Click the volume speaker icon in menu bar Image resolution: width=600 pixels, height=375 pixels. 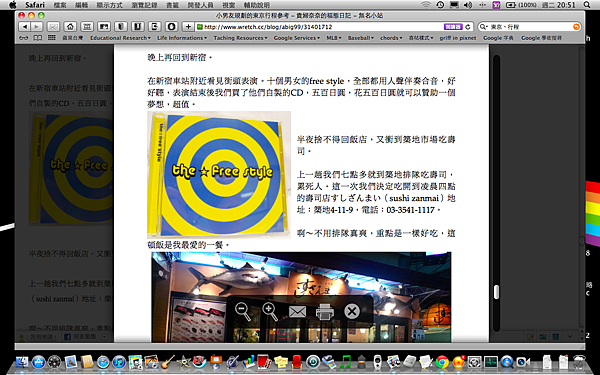pos(468,5)
